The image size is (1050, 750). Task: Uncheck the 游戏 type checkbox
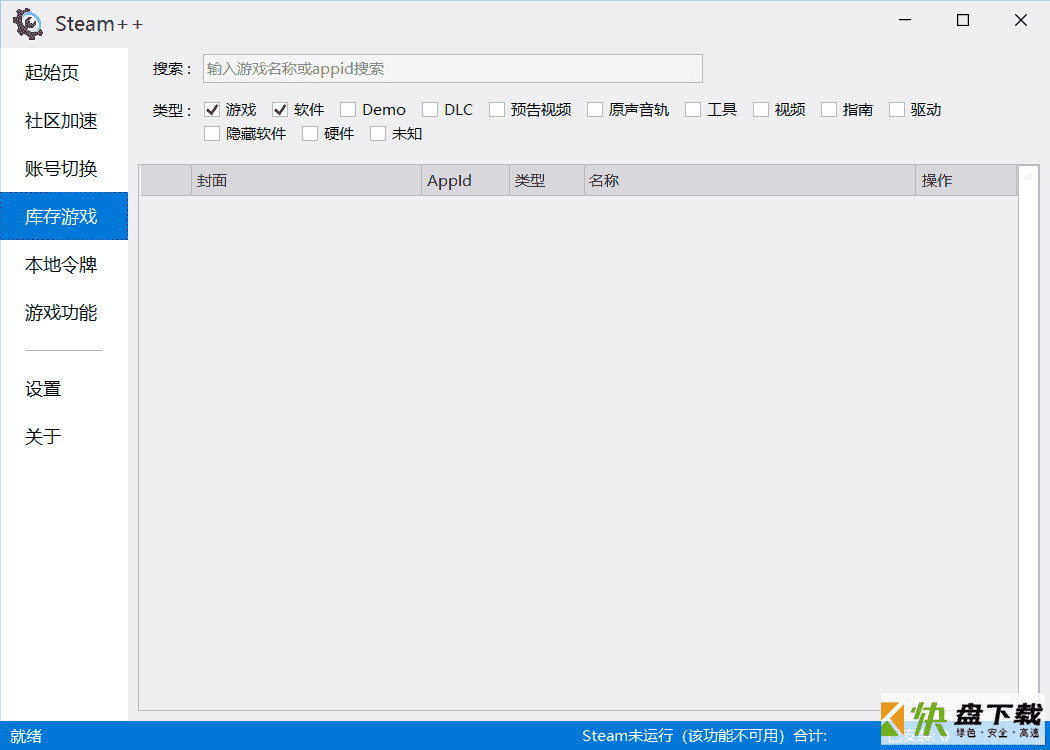click(212, 110)
